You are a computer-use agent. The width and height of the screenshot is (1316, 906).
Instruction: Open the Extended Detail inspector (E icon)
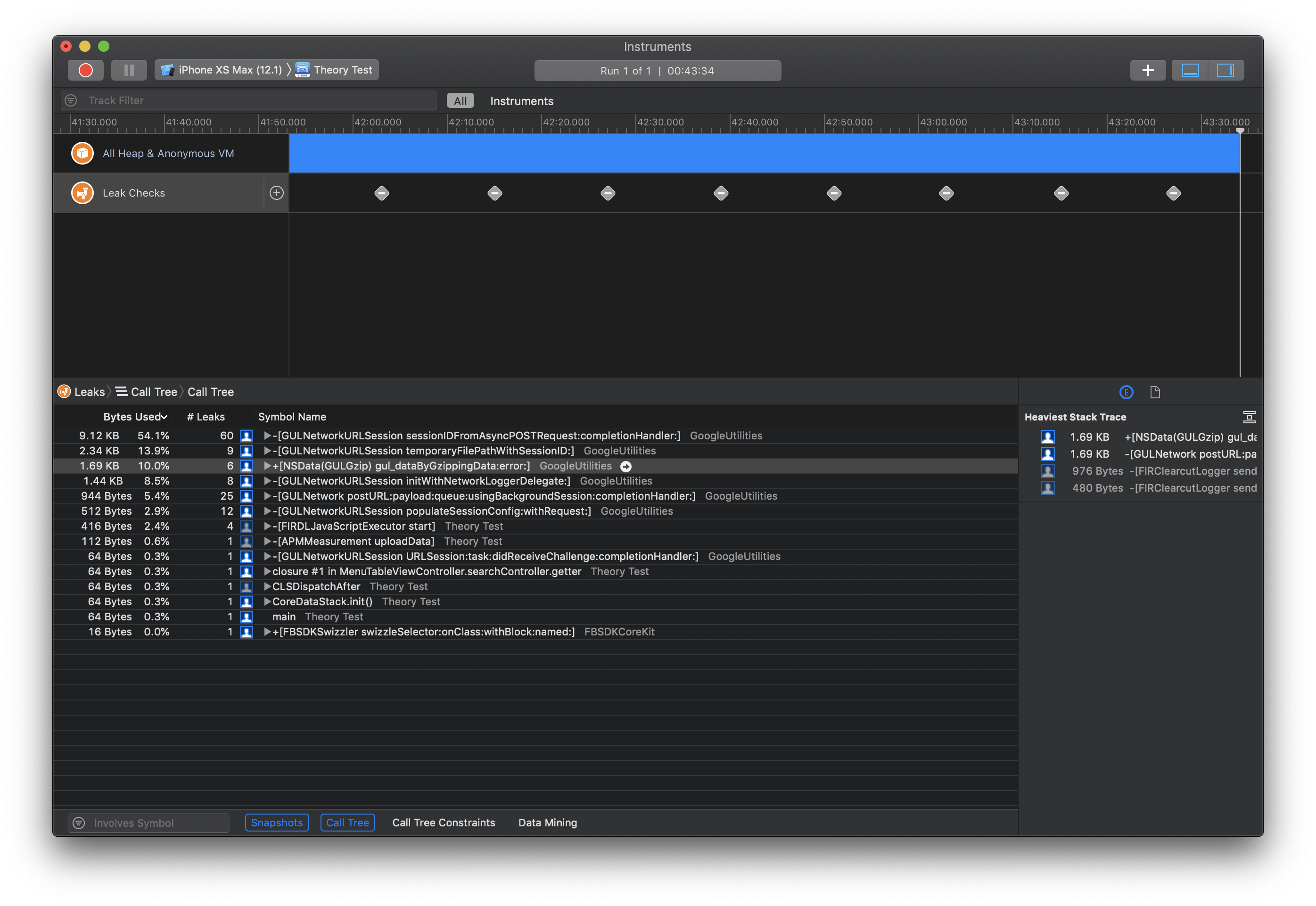[1126, 392]
